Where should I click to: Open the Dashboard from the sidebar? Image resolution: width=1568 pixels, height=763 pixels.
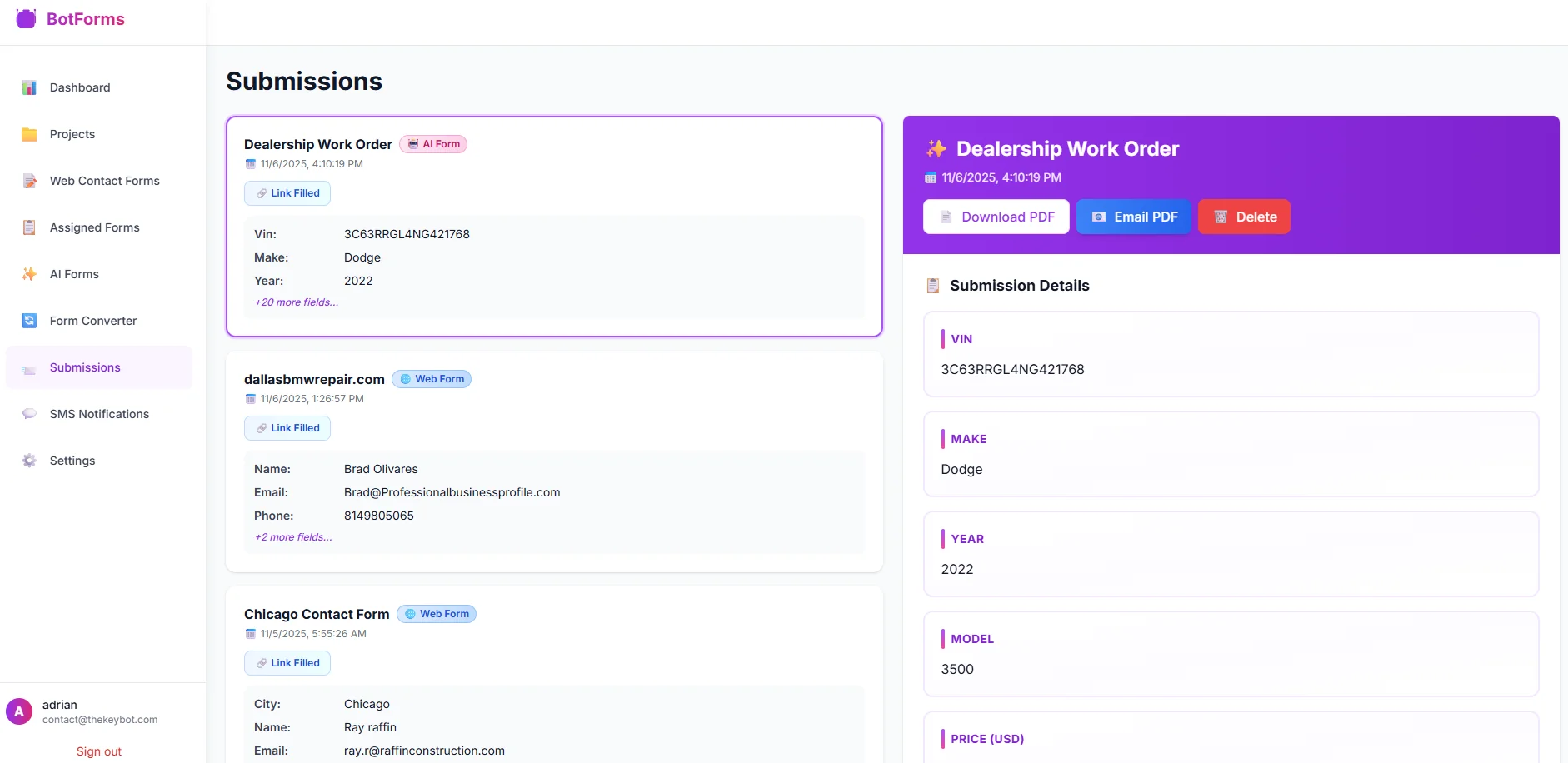pos(80,87)
